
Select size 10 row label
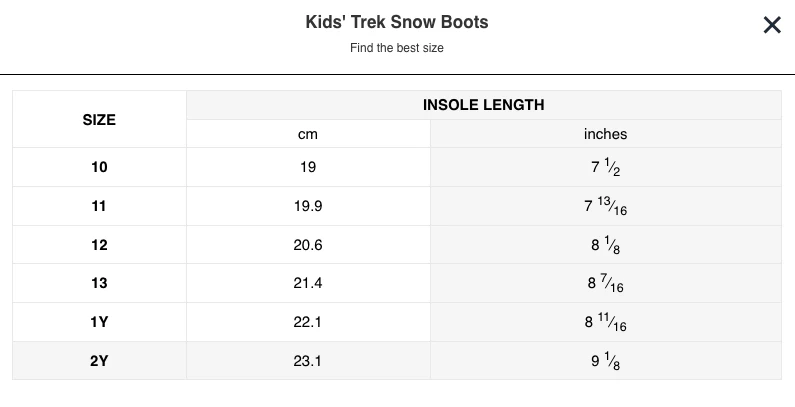point(99,167)
